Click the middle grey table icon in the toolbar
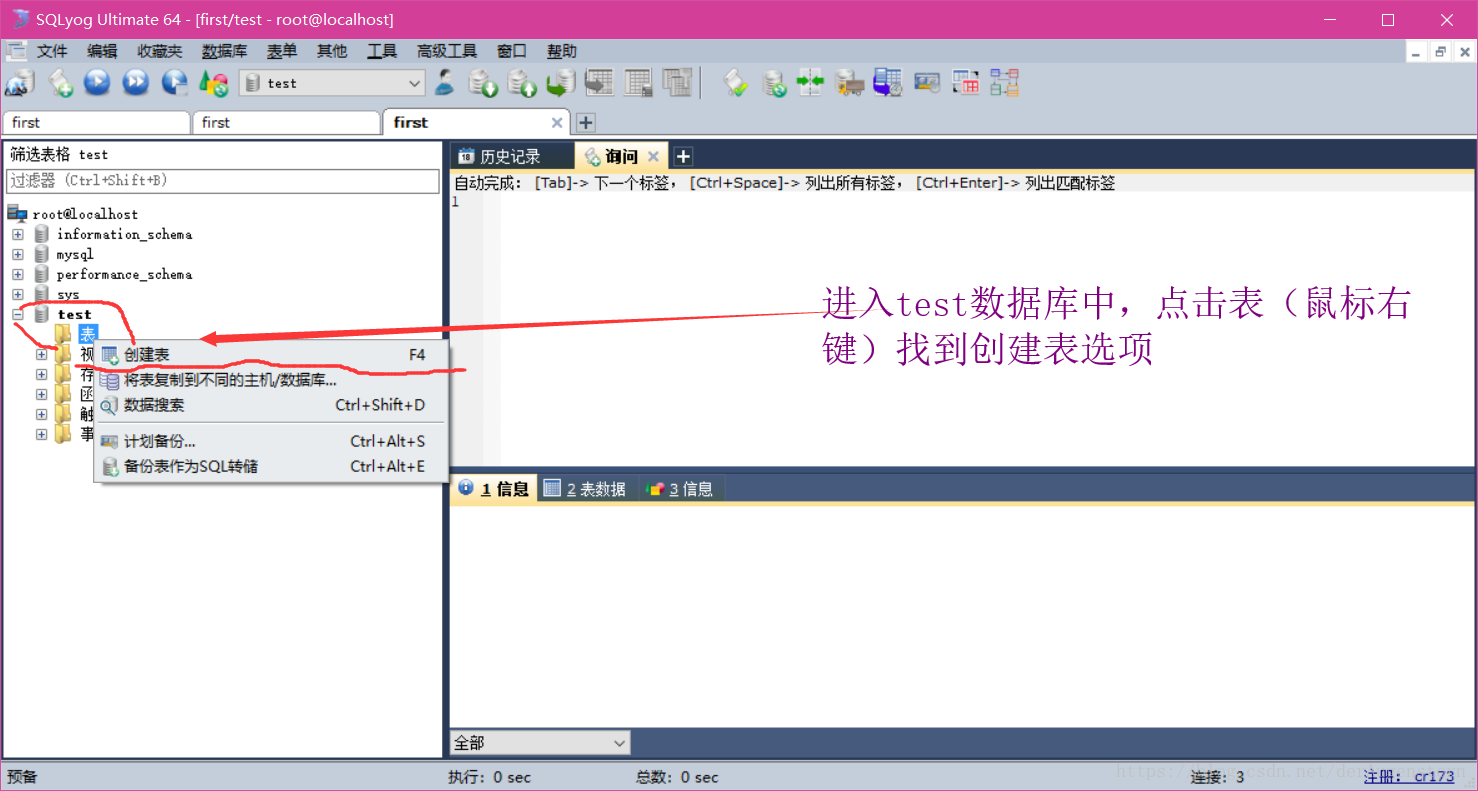This screenshot has width=1478, height=791. click(639, 83)
